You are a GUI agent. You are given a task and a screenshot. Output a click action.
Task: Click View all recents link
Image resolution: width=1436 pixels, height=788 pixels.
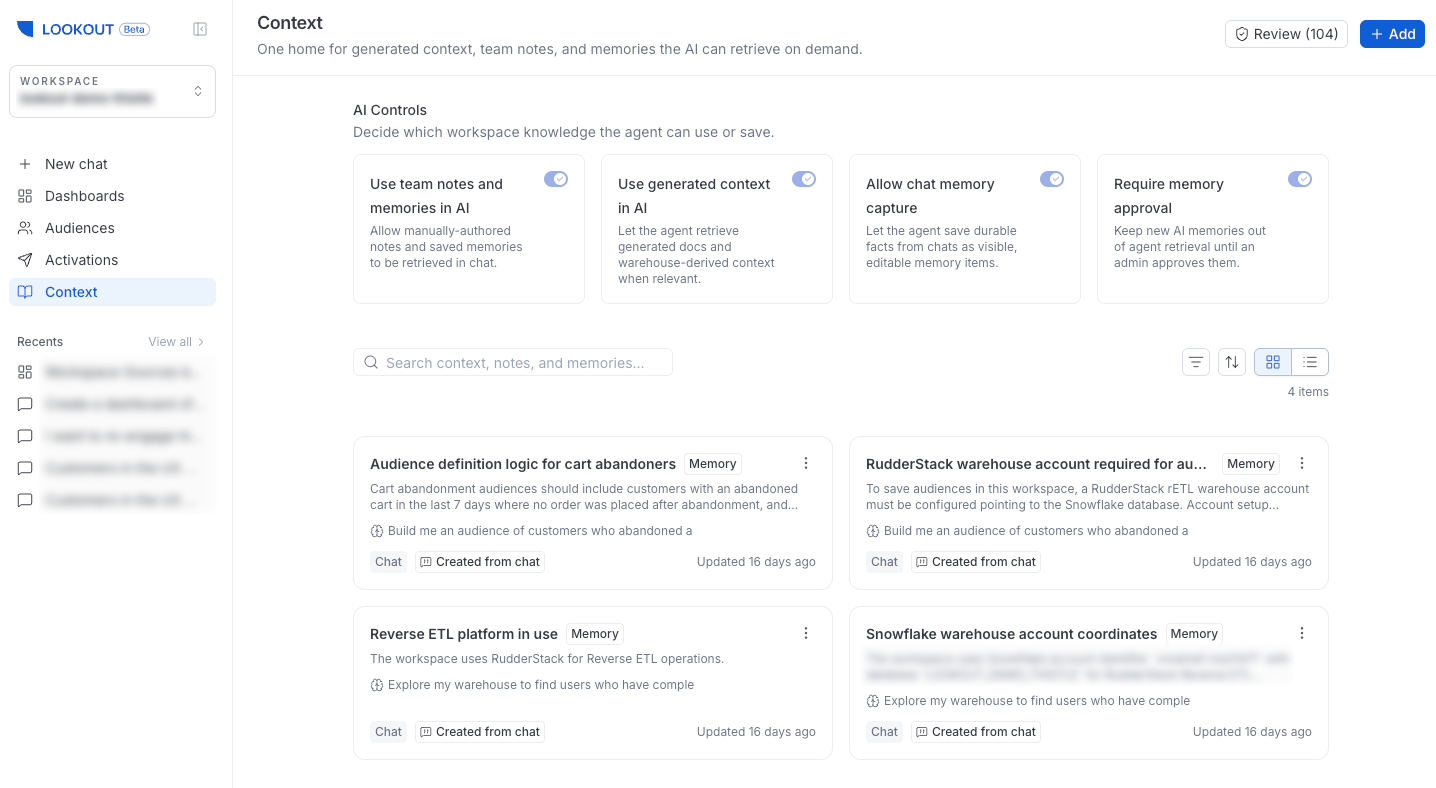[x=176, y=342]
